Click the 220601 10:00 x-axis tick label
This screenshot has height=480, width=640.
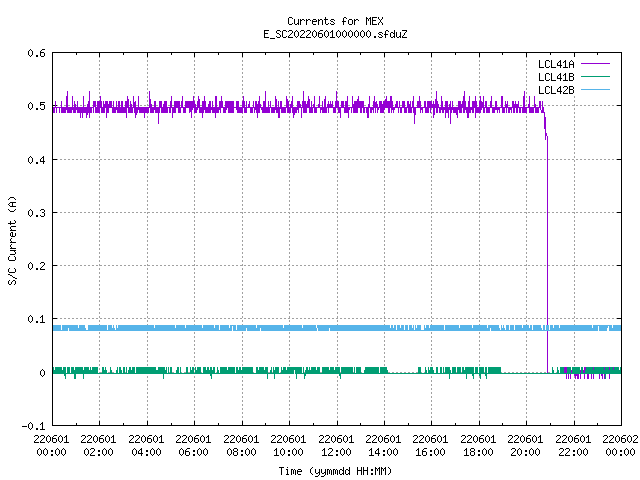pyautogui.click(x=289, y=446)
